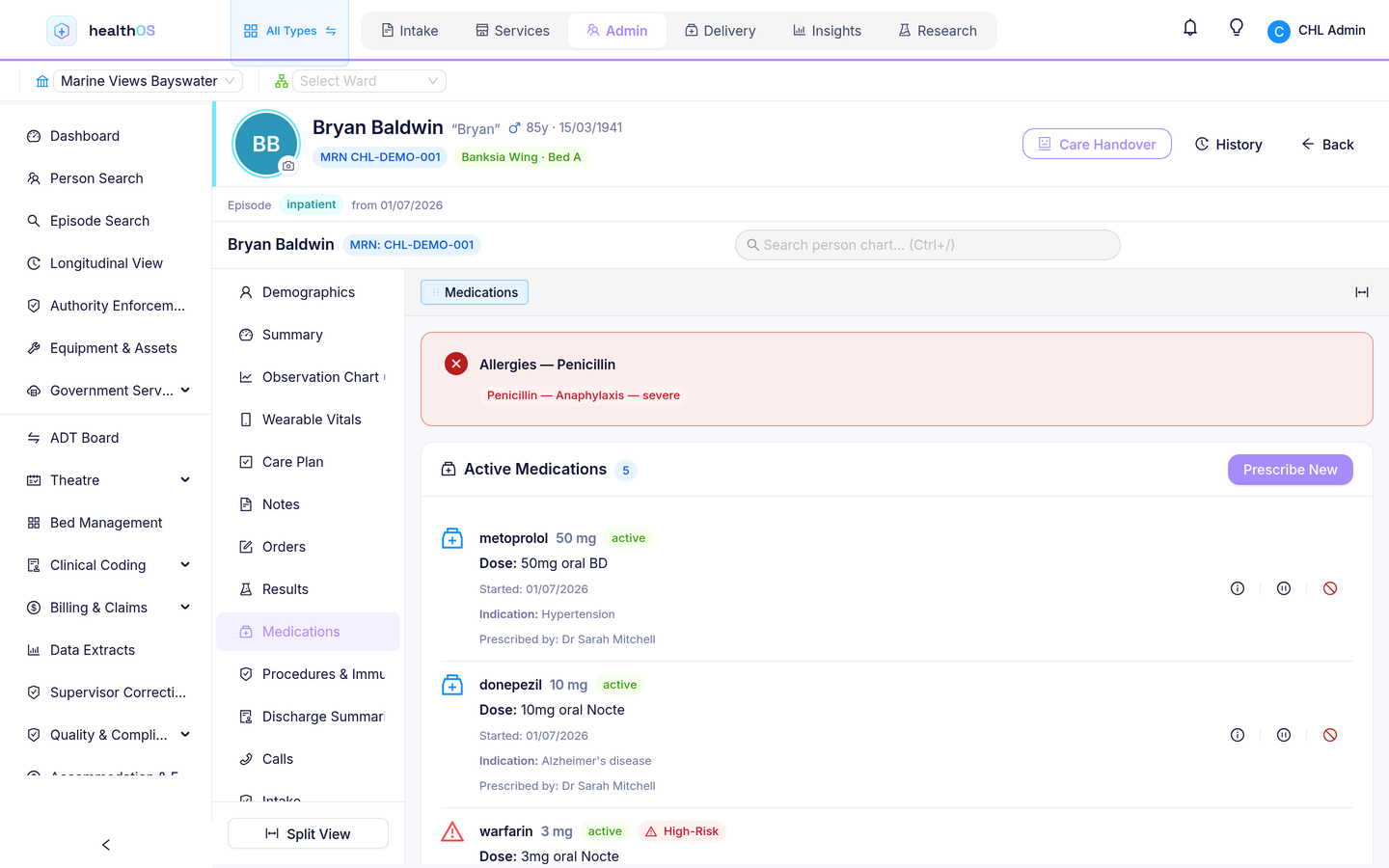Switch to the Services tab
The height and width of the screenshot is (868, 1389).
(x=512, y=31)
